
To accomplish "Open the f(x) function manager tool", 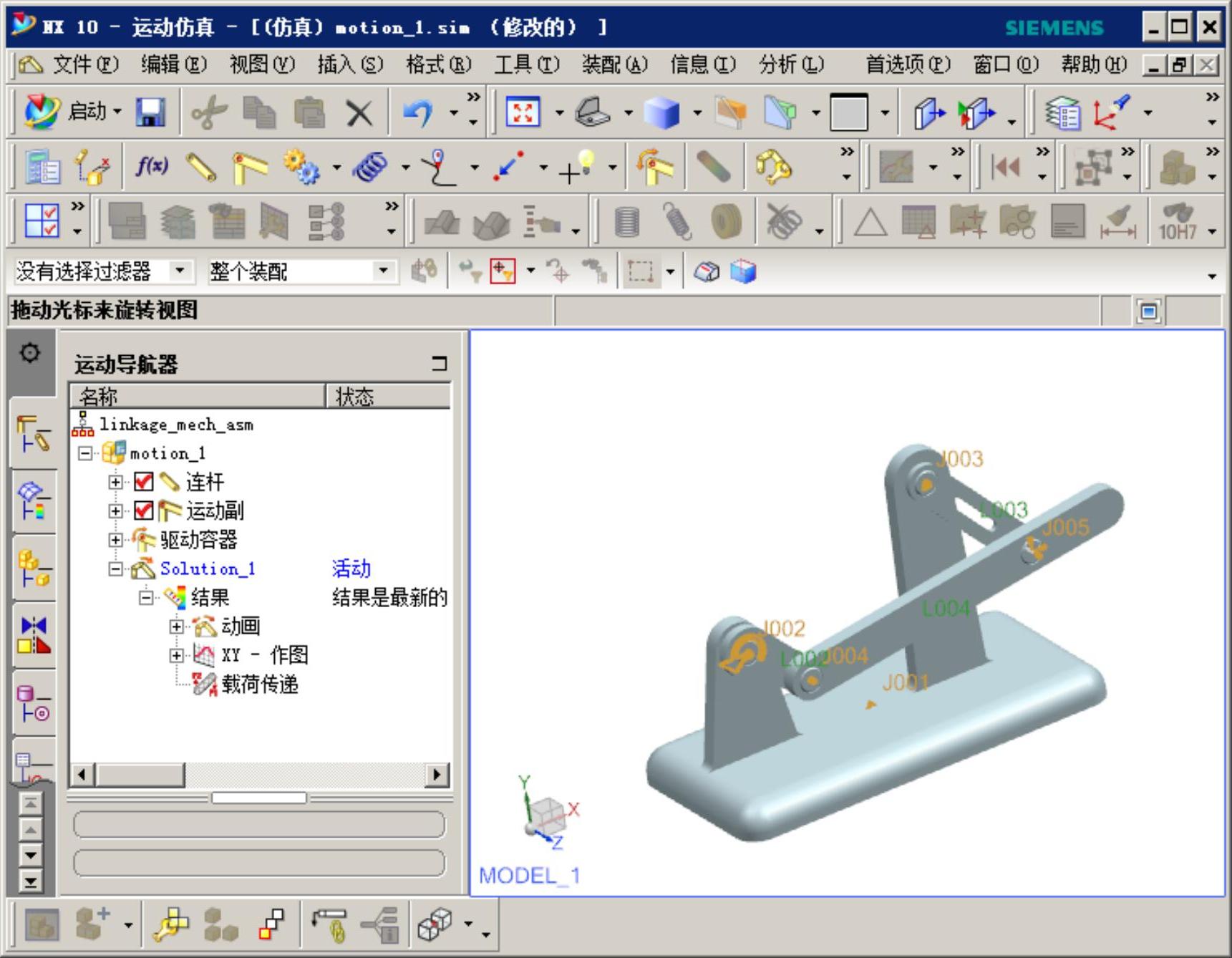I will [x=152, y=167].
